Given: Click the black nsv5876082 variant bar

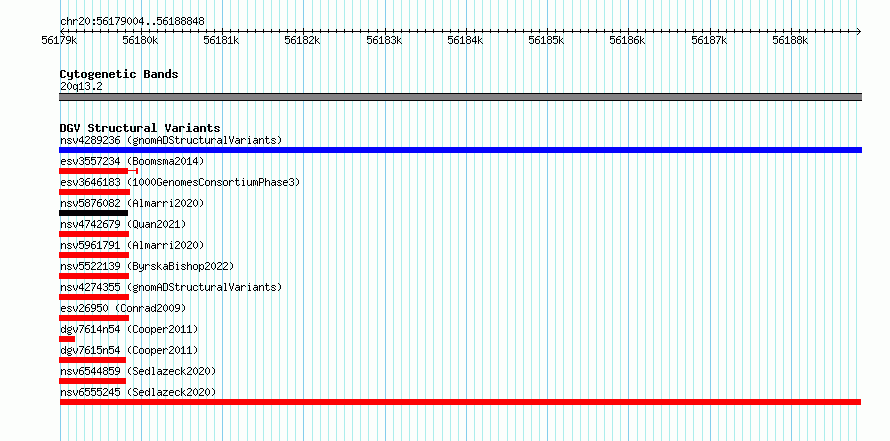Looking at the screenshot, I should 93,213.
